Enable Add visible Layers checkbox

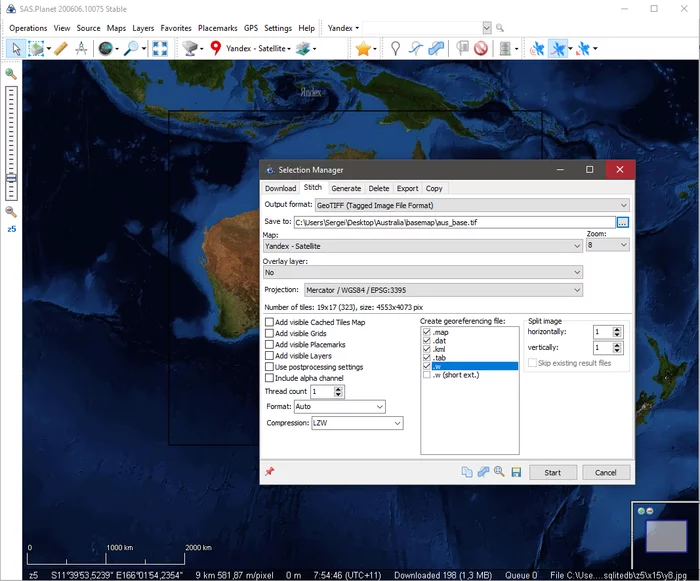(269, 355)
